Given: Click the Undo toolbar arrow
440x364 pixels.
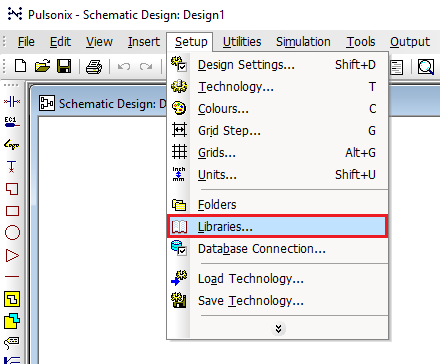Looking at the screenshot, I should [x=124, y=67].
